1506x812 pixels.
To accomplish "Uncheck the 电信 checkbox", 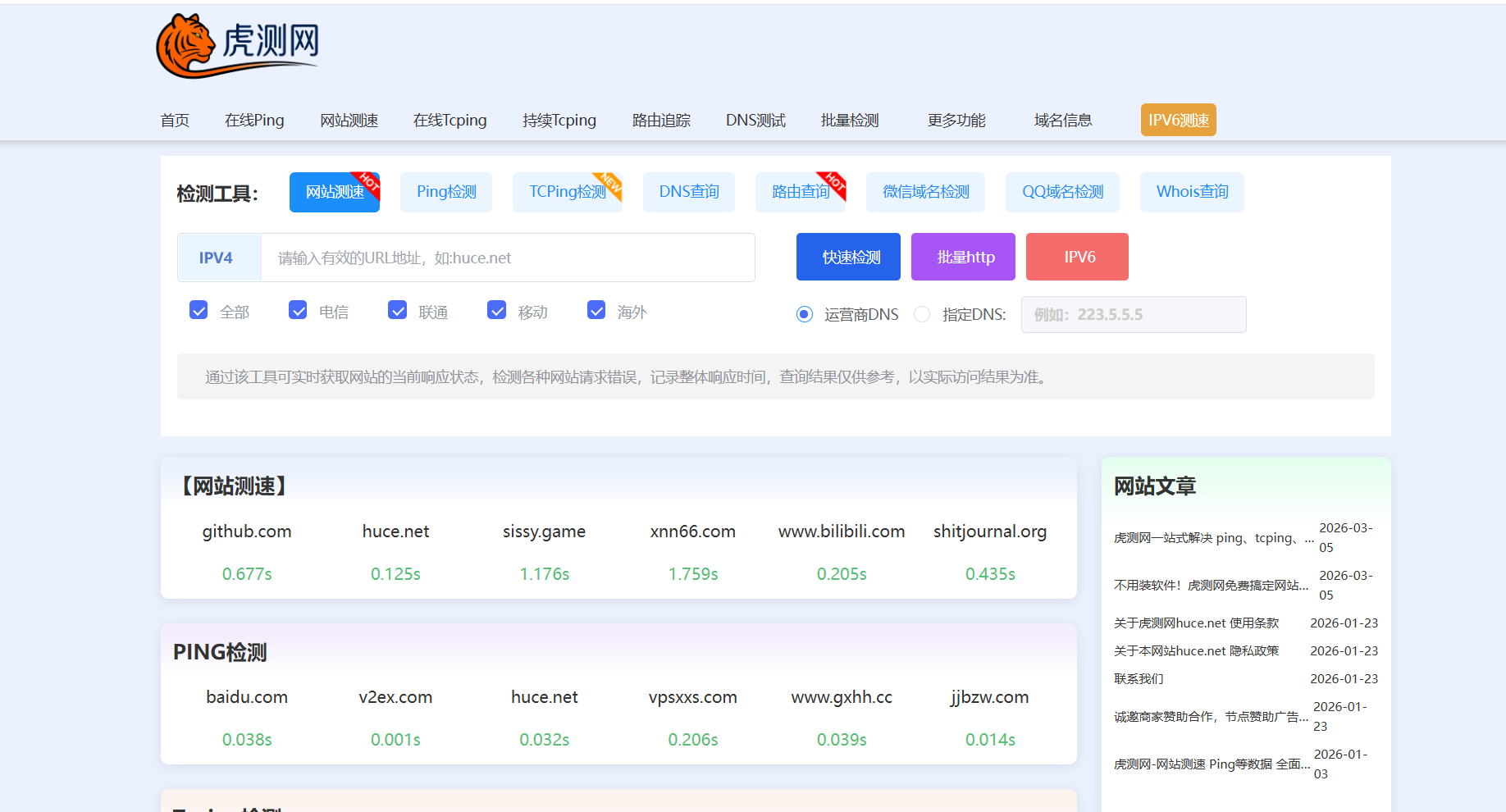I will click(298, 310).
